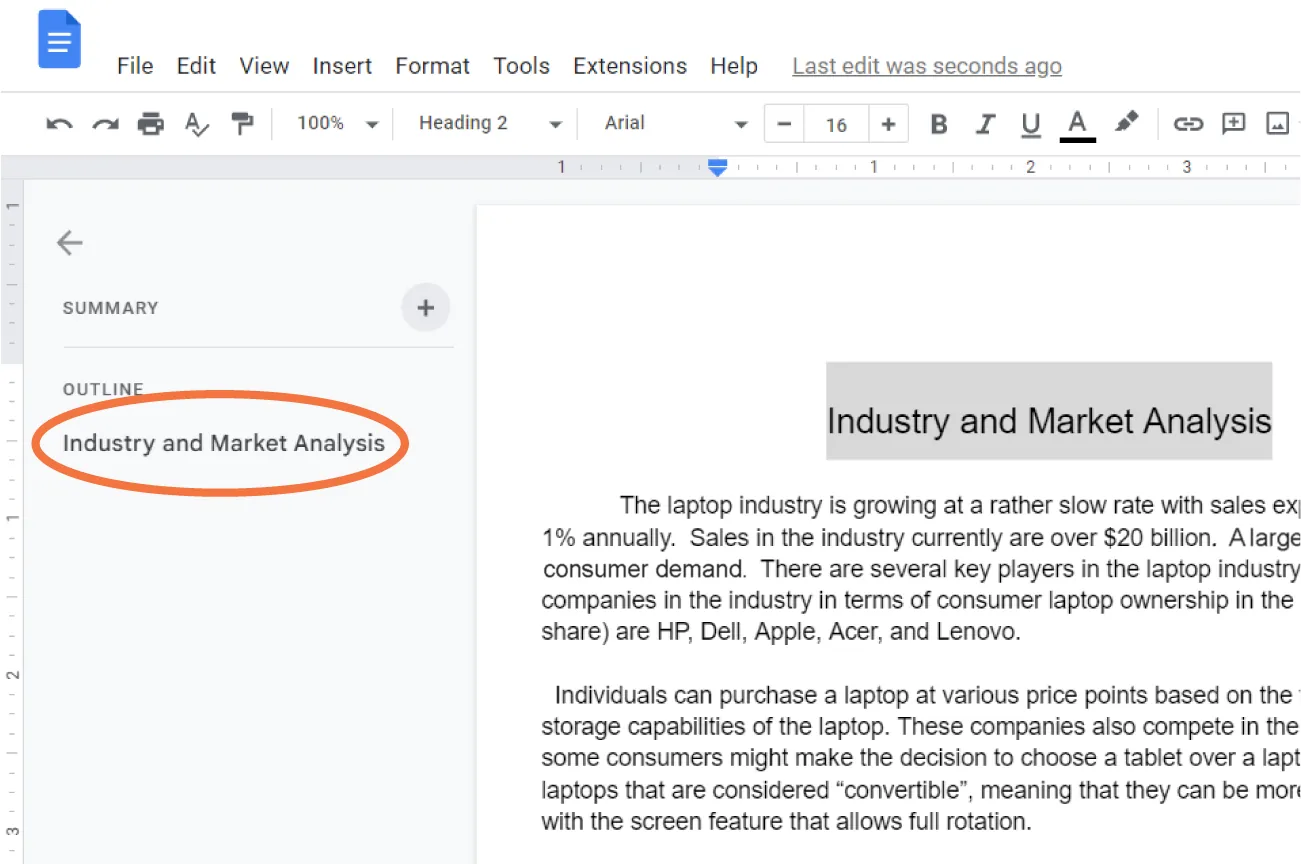Screen dimensions: 1301x864
Task: Open the Format menu
Action: pyautogui.click(x=432, y=66)
